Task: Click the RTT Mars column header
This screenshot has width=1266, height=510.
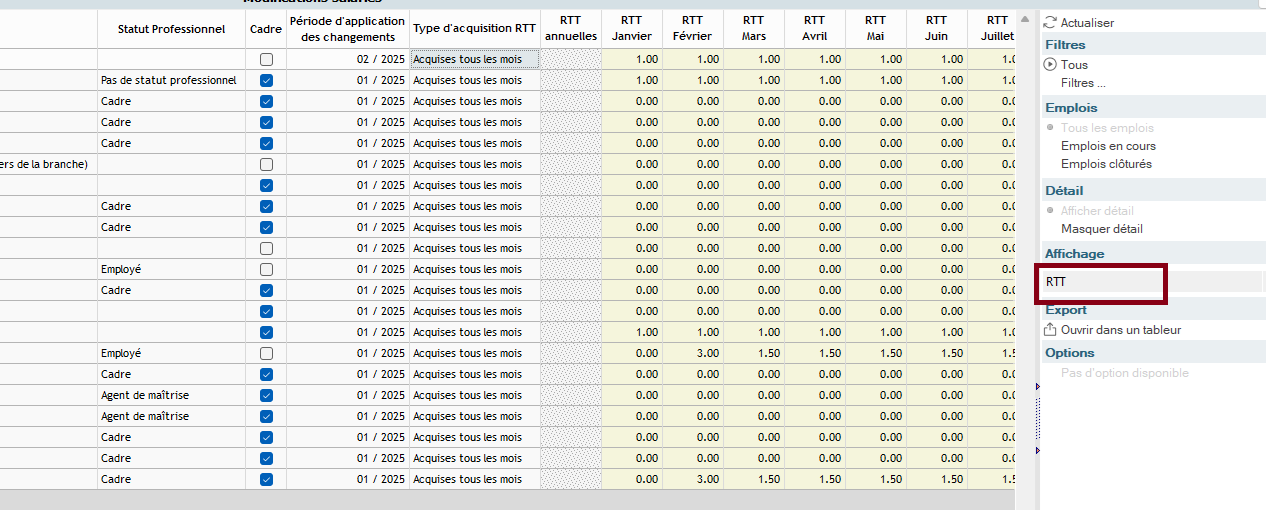Action: (754, 29)
